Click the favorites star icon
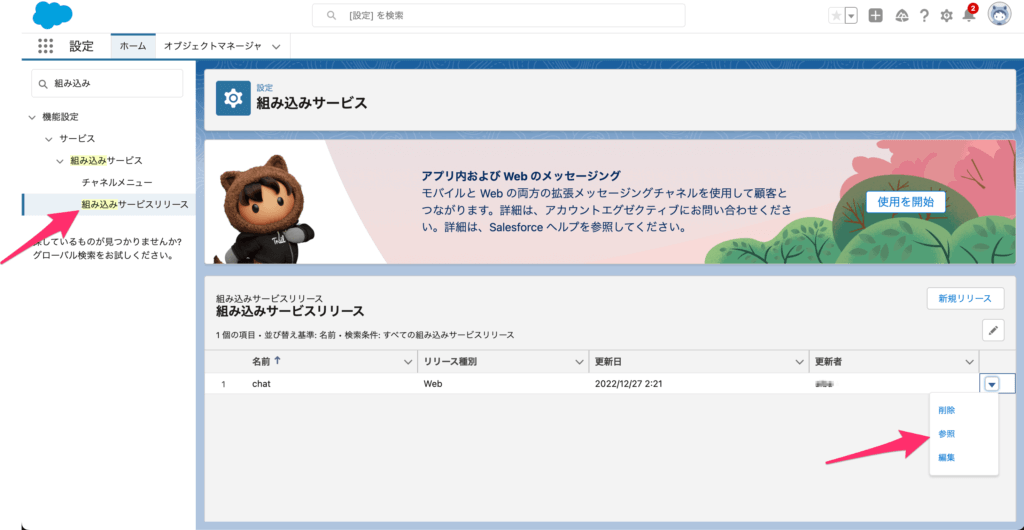 837,16
